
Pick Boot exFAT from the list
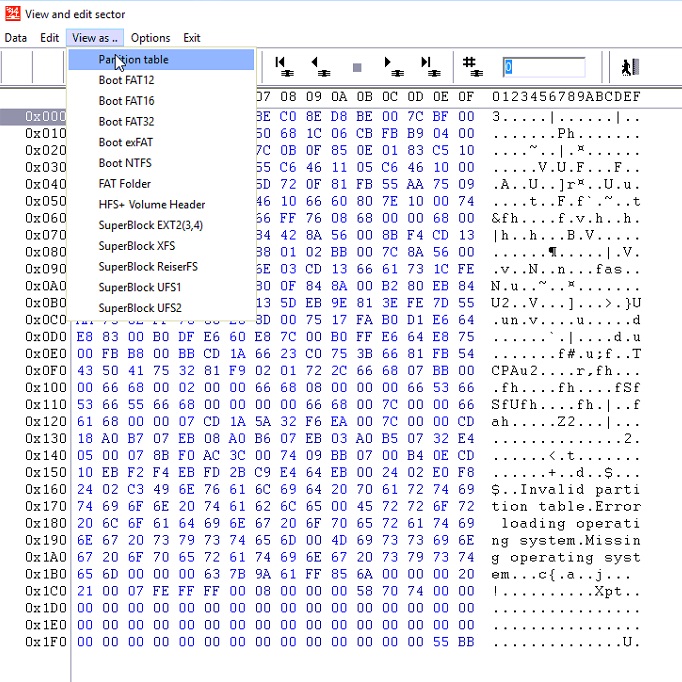(x=126, y=142)
